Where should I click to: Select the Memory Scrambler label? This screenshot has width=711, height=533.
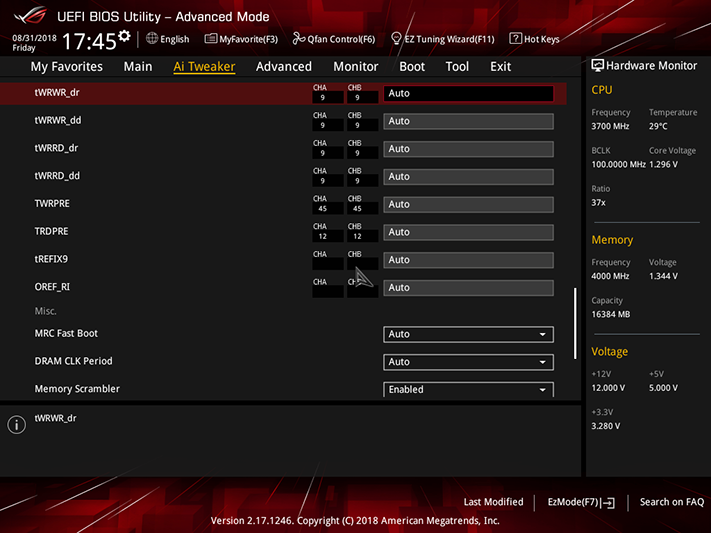(77, 389)
